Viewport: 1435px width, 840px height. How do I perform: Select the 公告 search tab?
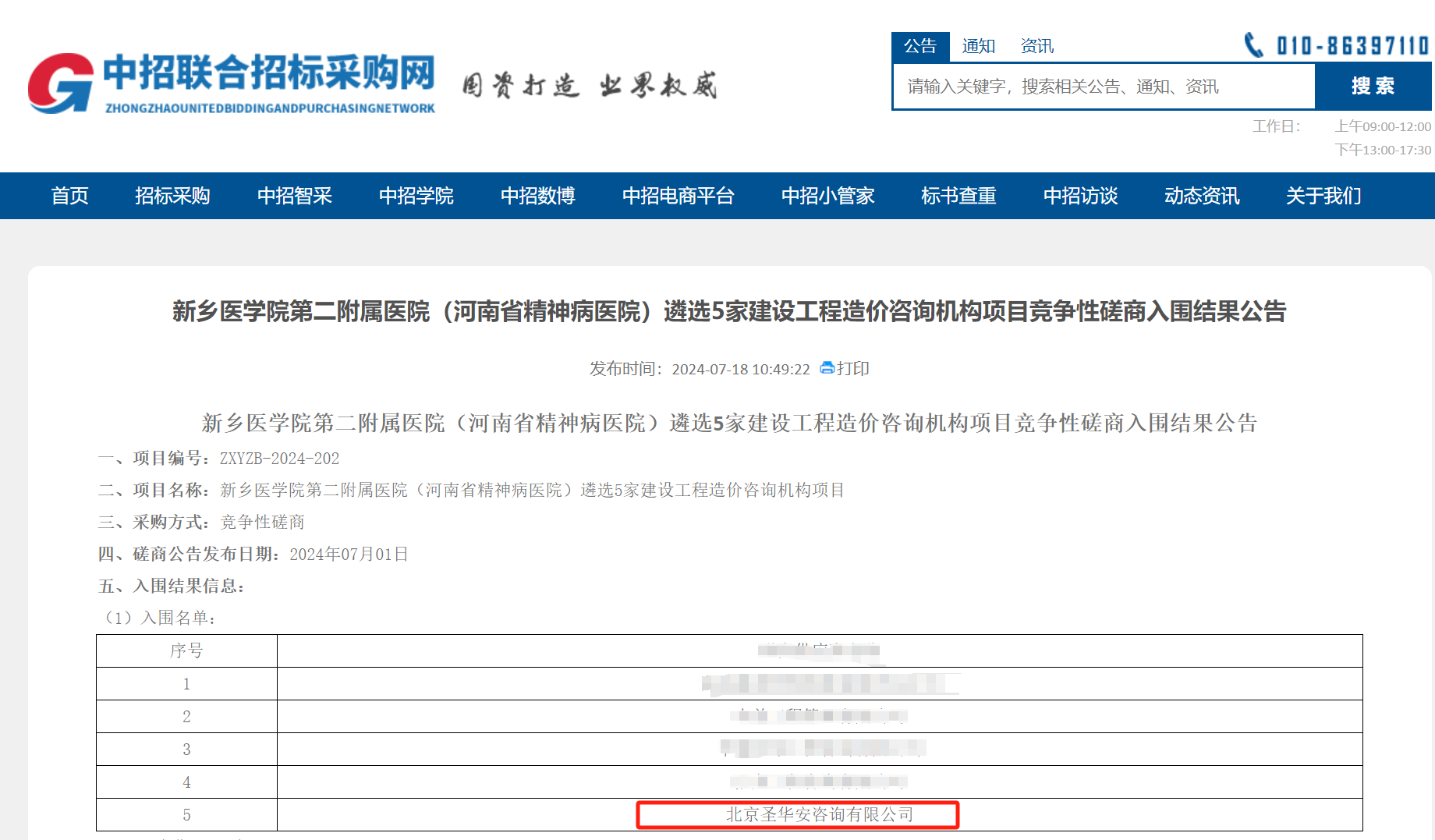coord(920,46)
